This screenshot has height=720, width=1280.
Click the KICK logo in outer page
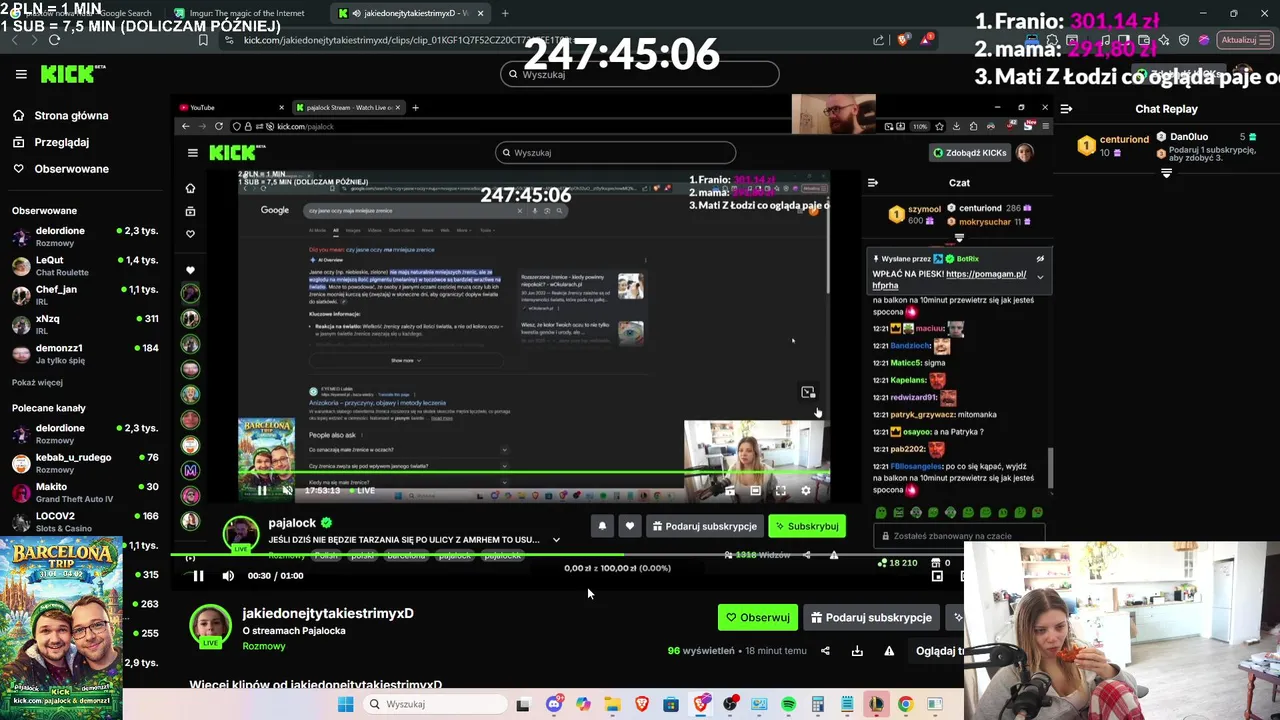[72, 74]
